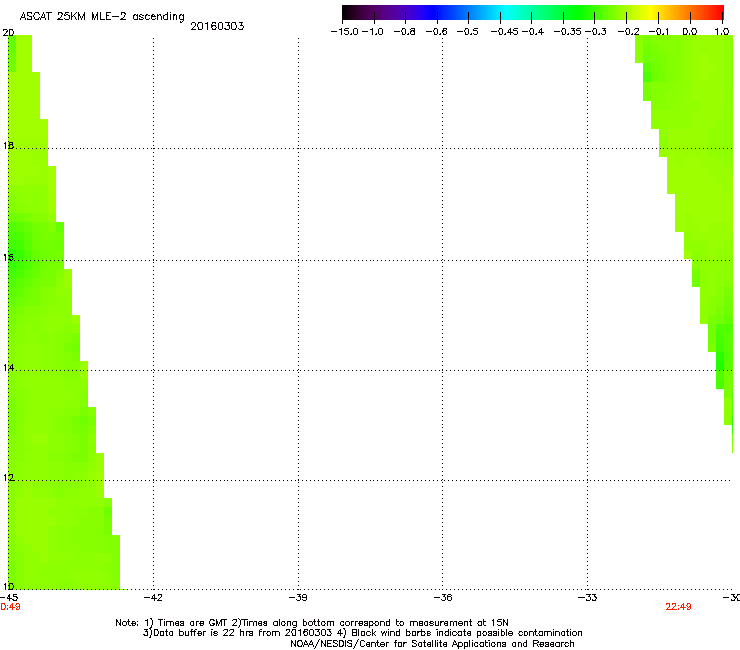Click the -0.8 color bar label
This screenshot has width=740, height=650.
[404, 32]
